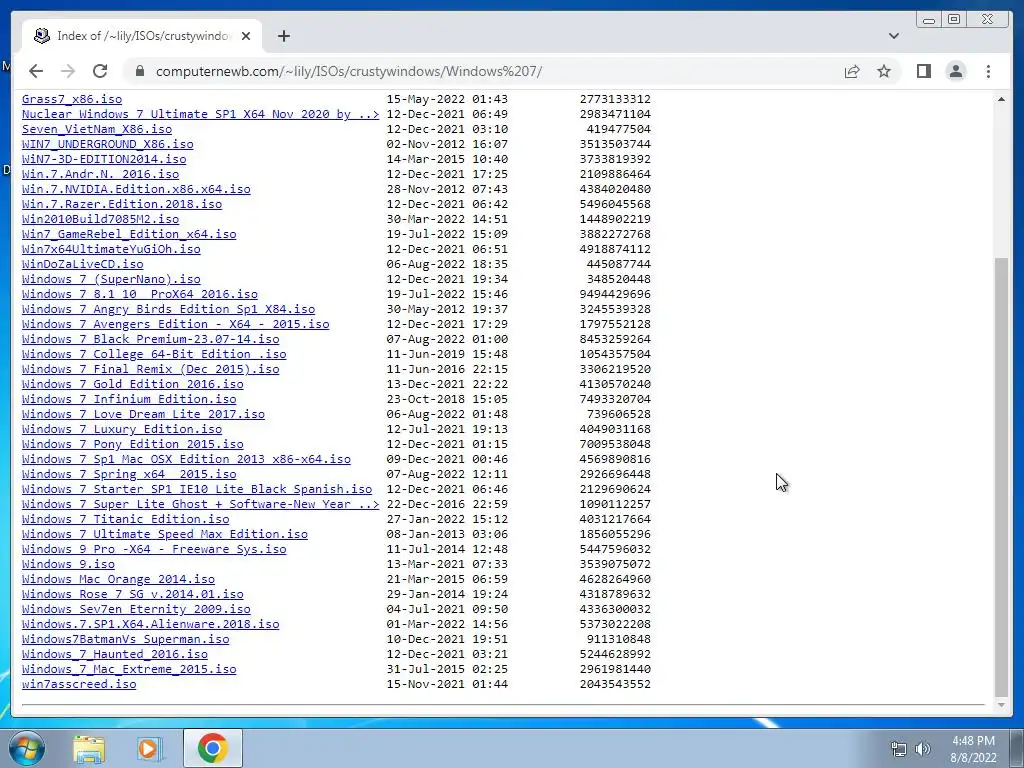This screenshot has width=1024, height=768.
Task: Download Windows 7 Infinium Edition.iso
Action: tap(129, 400)
